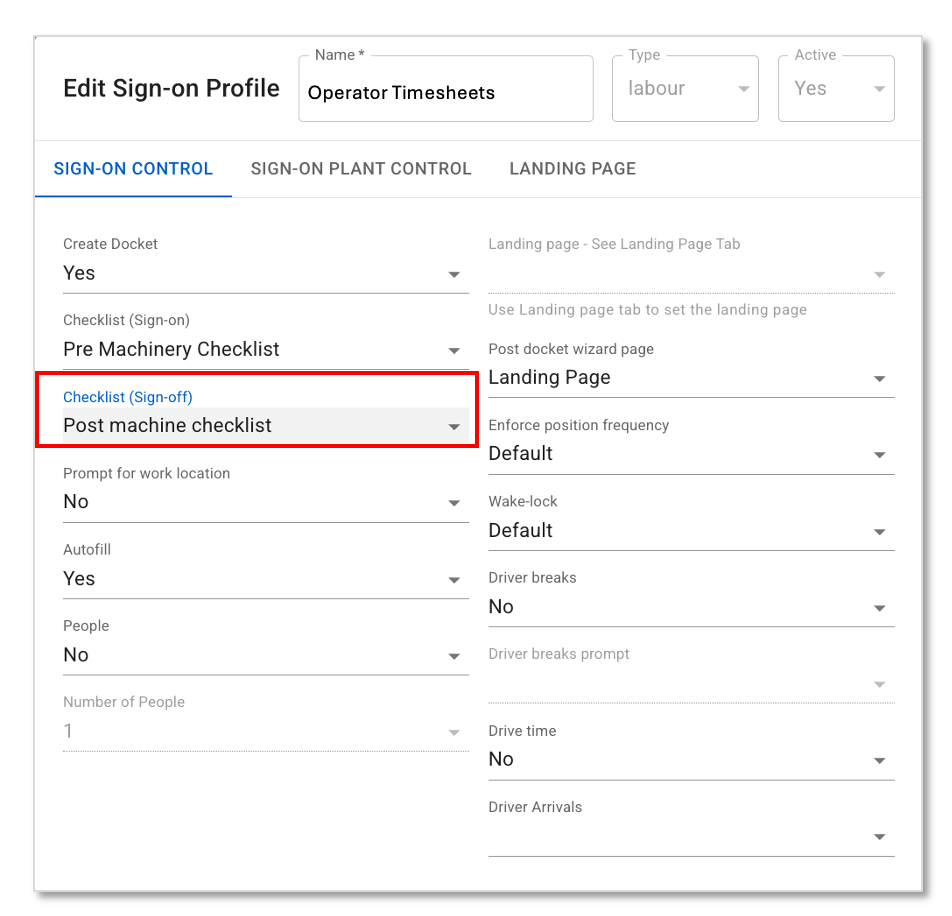Open the Post docket wizard page dropdown
Screen dimensions: 952x916
[x=690, y=378]
